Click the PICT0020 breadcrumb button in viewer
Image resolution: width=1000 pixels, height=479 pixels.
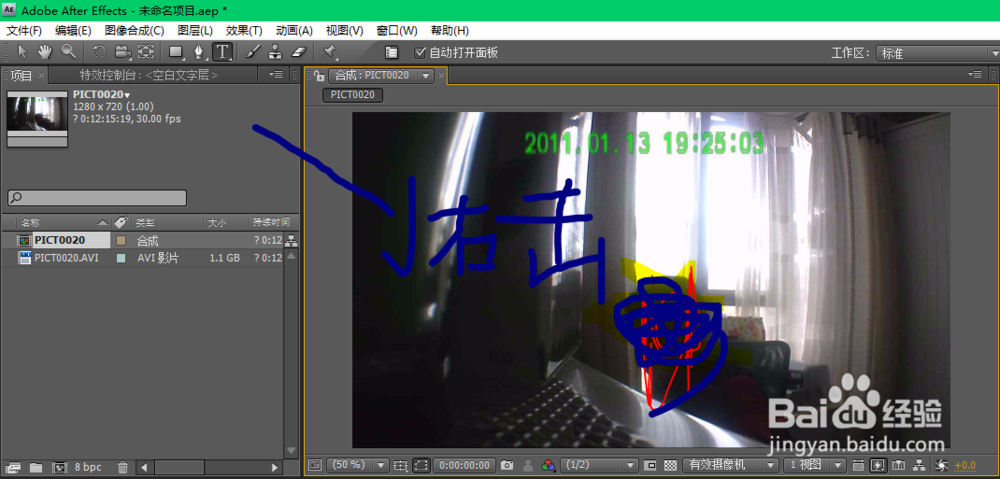(353, 95)
